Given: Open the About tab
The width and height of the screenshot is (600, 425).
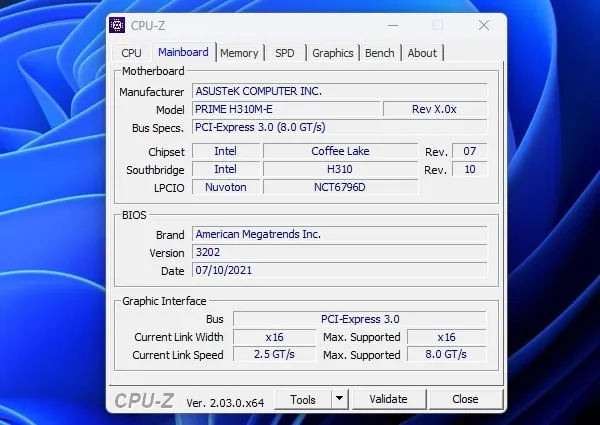Looking at the screenshot, I should pyautogui.click(x=422, y=53).
